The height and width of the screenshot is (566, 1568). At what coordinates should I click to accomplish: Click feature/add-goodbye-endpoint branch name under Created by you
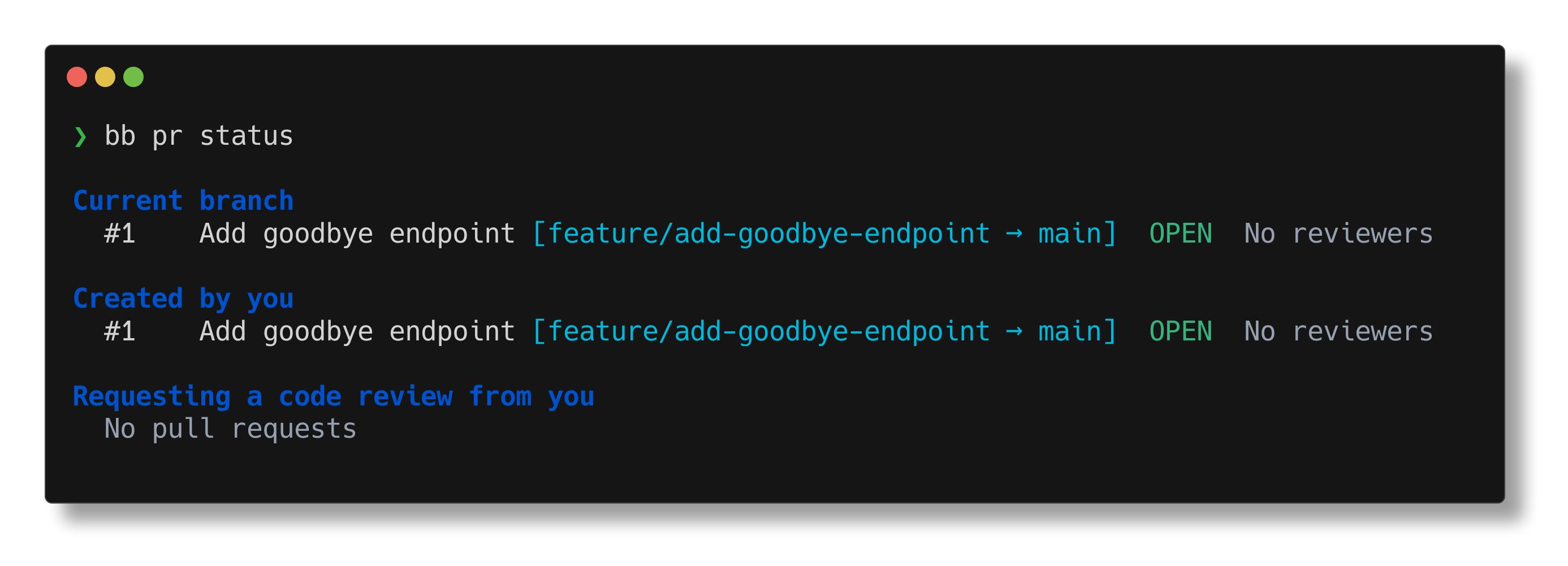pos(768,332)
